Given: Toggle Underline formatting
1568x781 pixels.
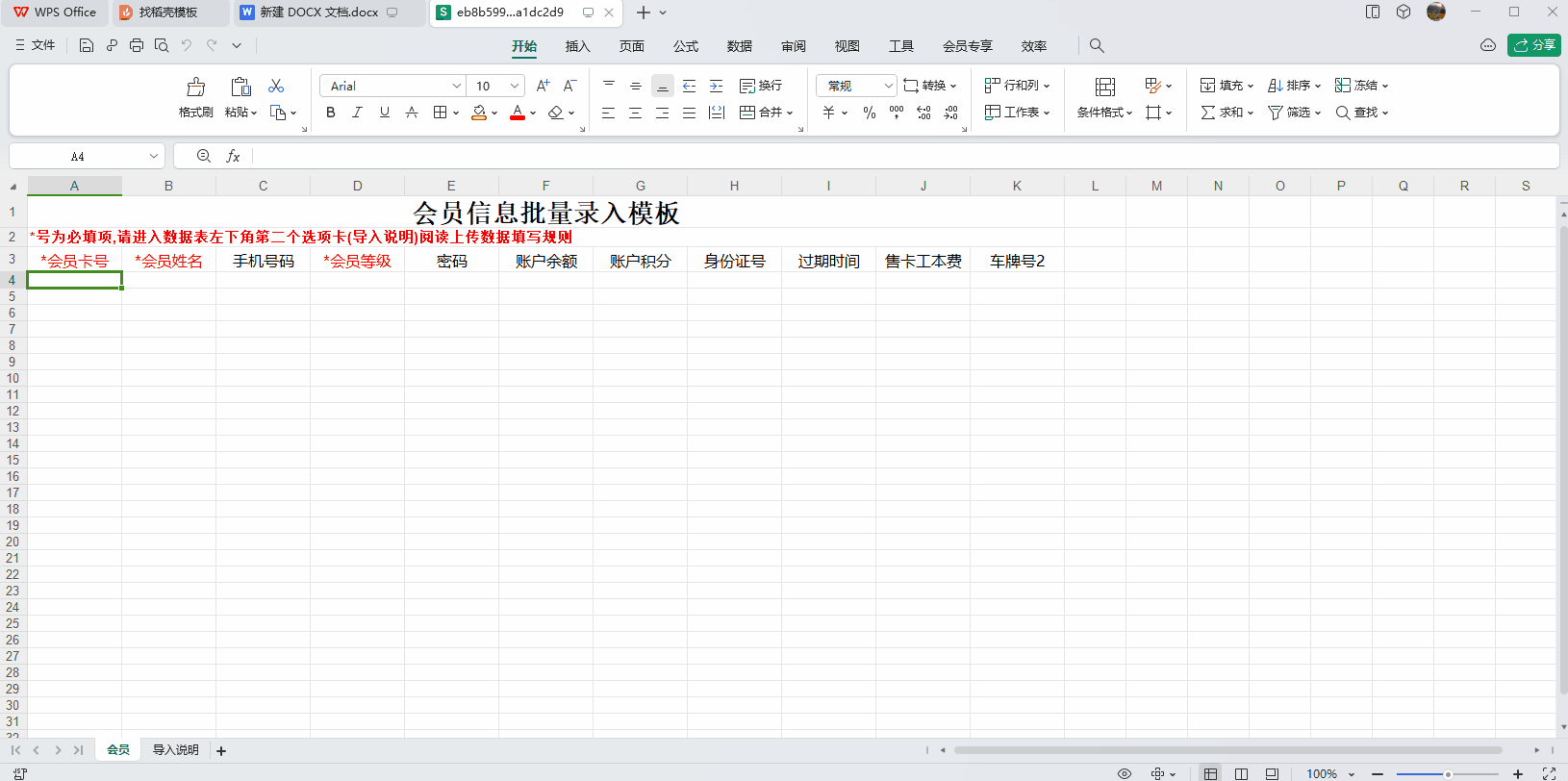Looking at the screenshot, I should click(385, 113).
